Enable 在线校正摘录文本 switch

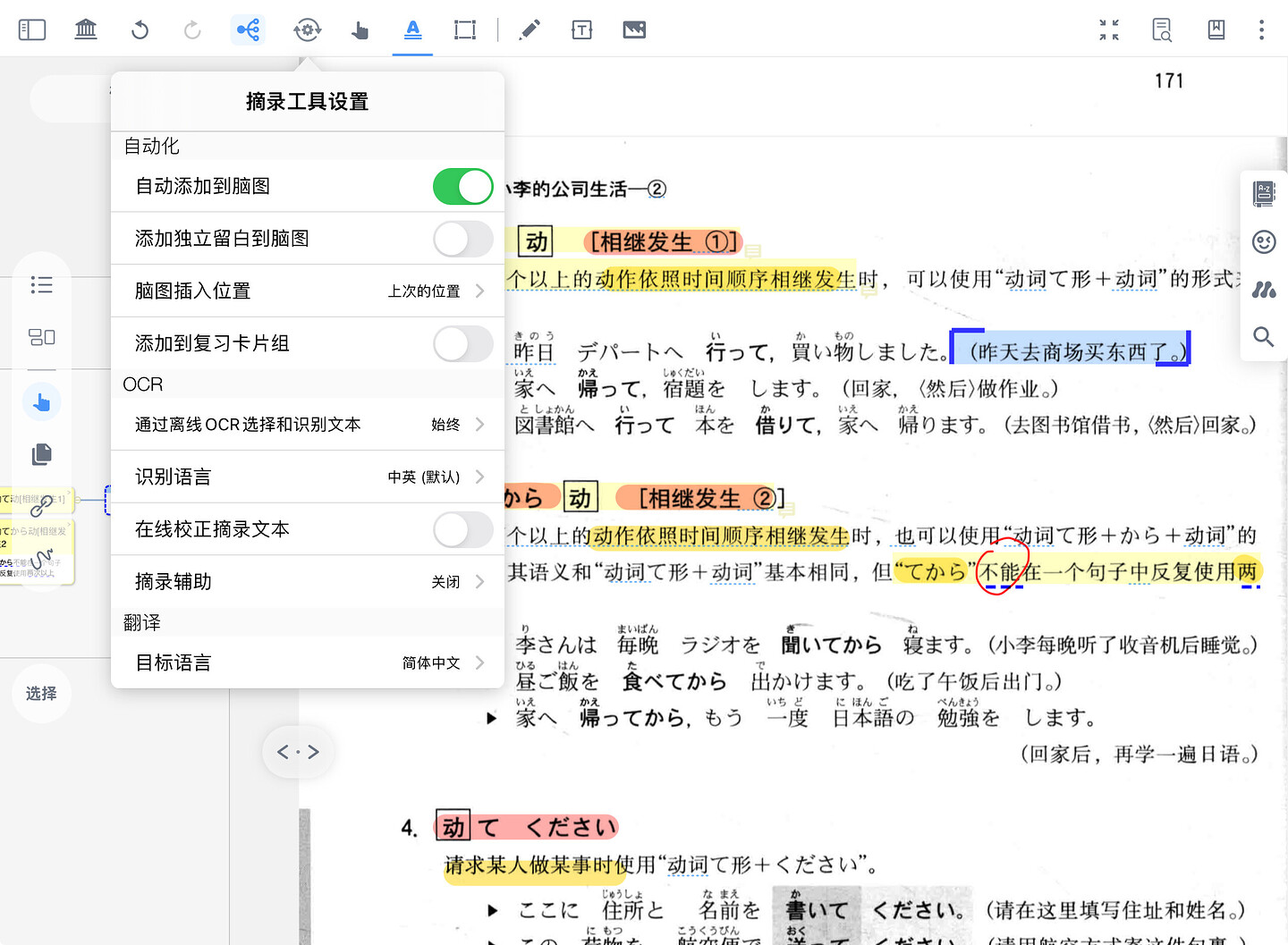click(462, 529)
